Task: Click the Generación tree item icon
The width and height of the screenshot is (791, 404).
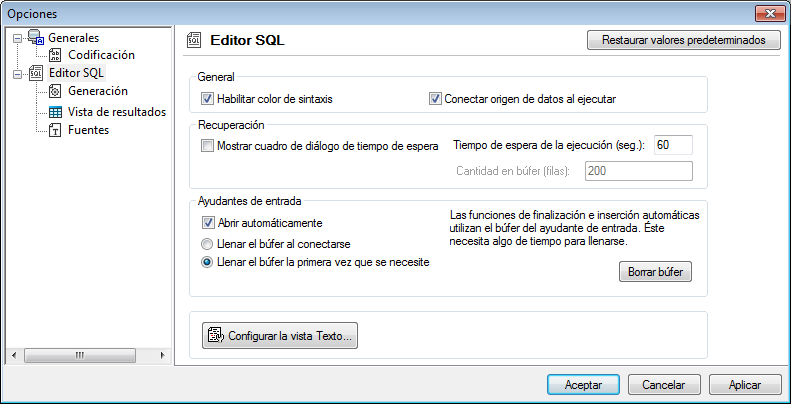Action: pos(56,92)
